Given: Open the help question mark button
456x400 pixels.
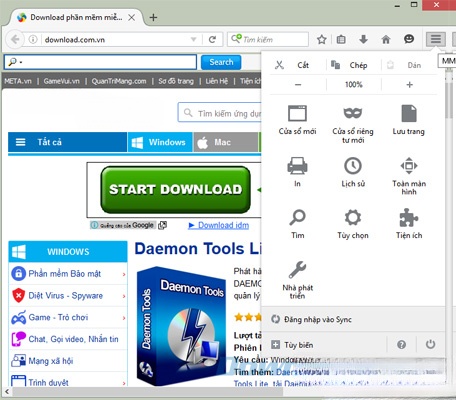Looking at the screenshot, I should coord(402,344).
